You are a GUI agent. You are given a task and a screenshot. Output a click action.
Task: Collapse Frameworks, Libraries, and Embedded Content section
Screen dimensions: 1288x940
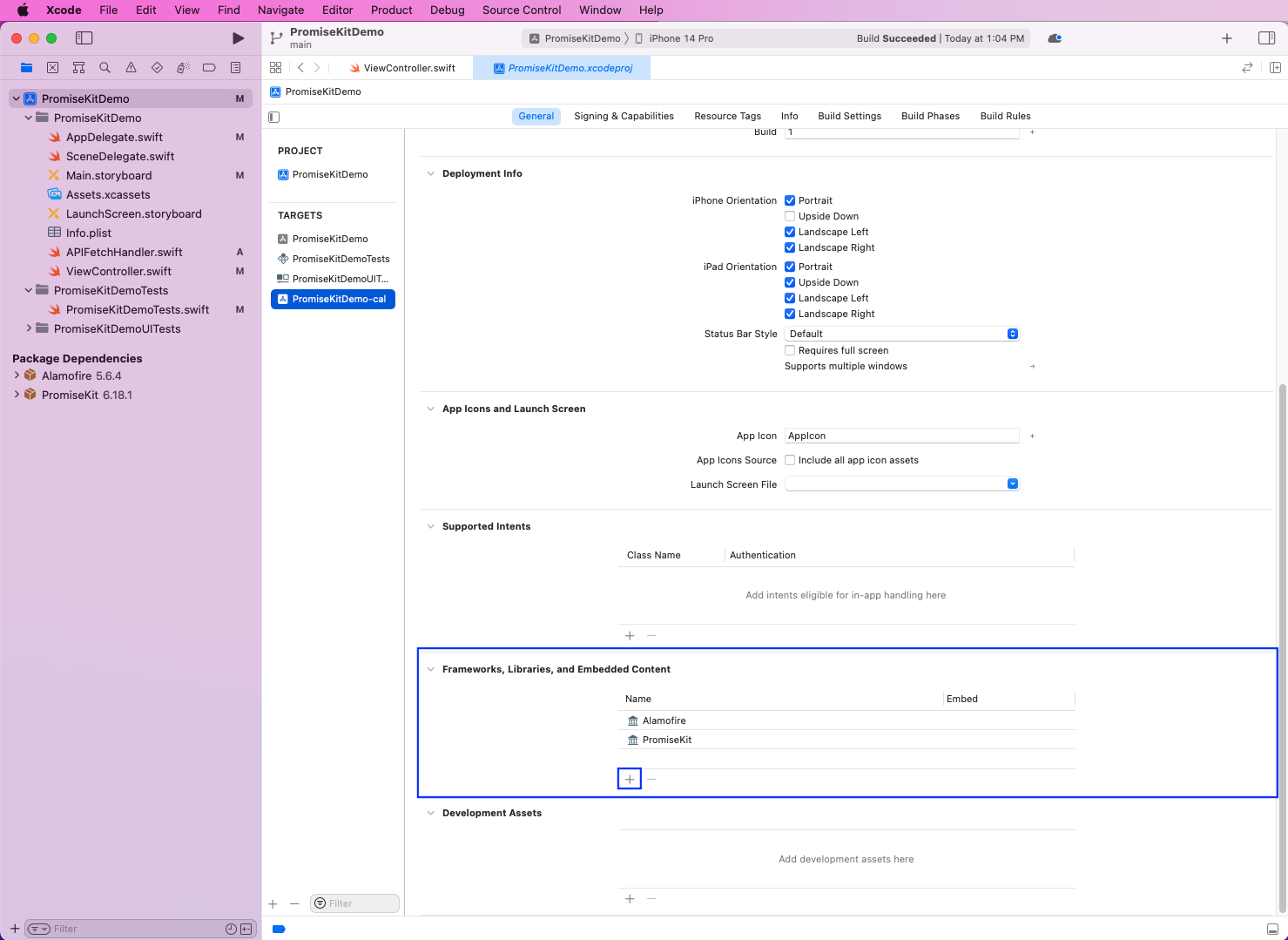[x=430, y=669]
